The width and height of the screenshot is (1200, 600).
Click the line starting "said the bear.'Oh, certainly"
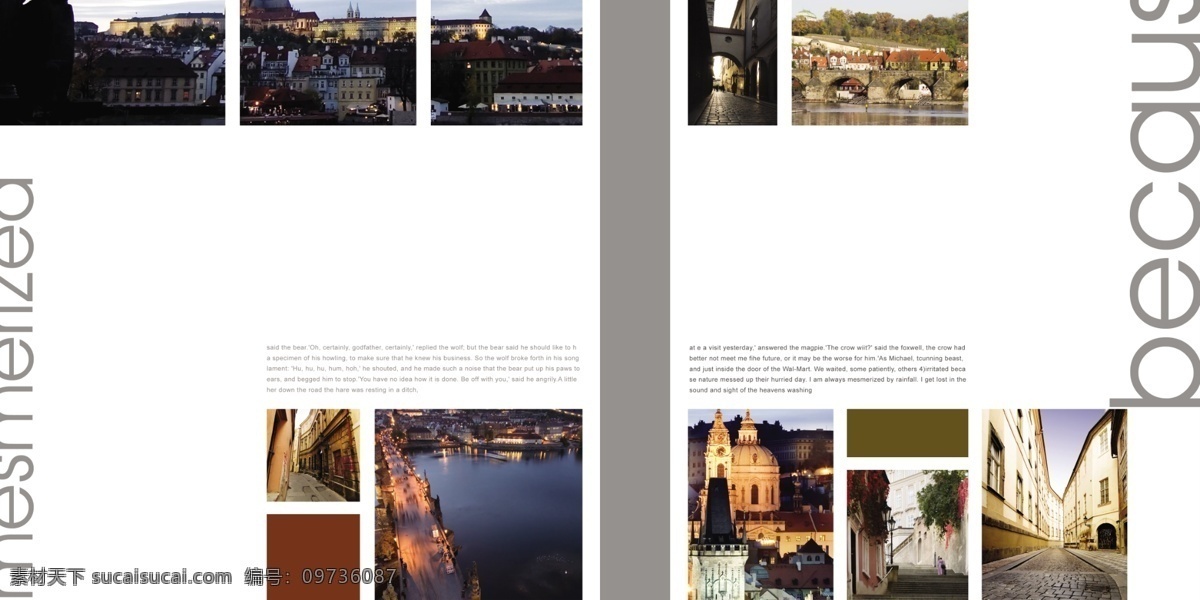[x=422, y=347]
